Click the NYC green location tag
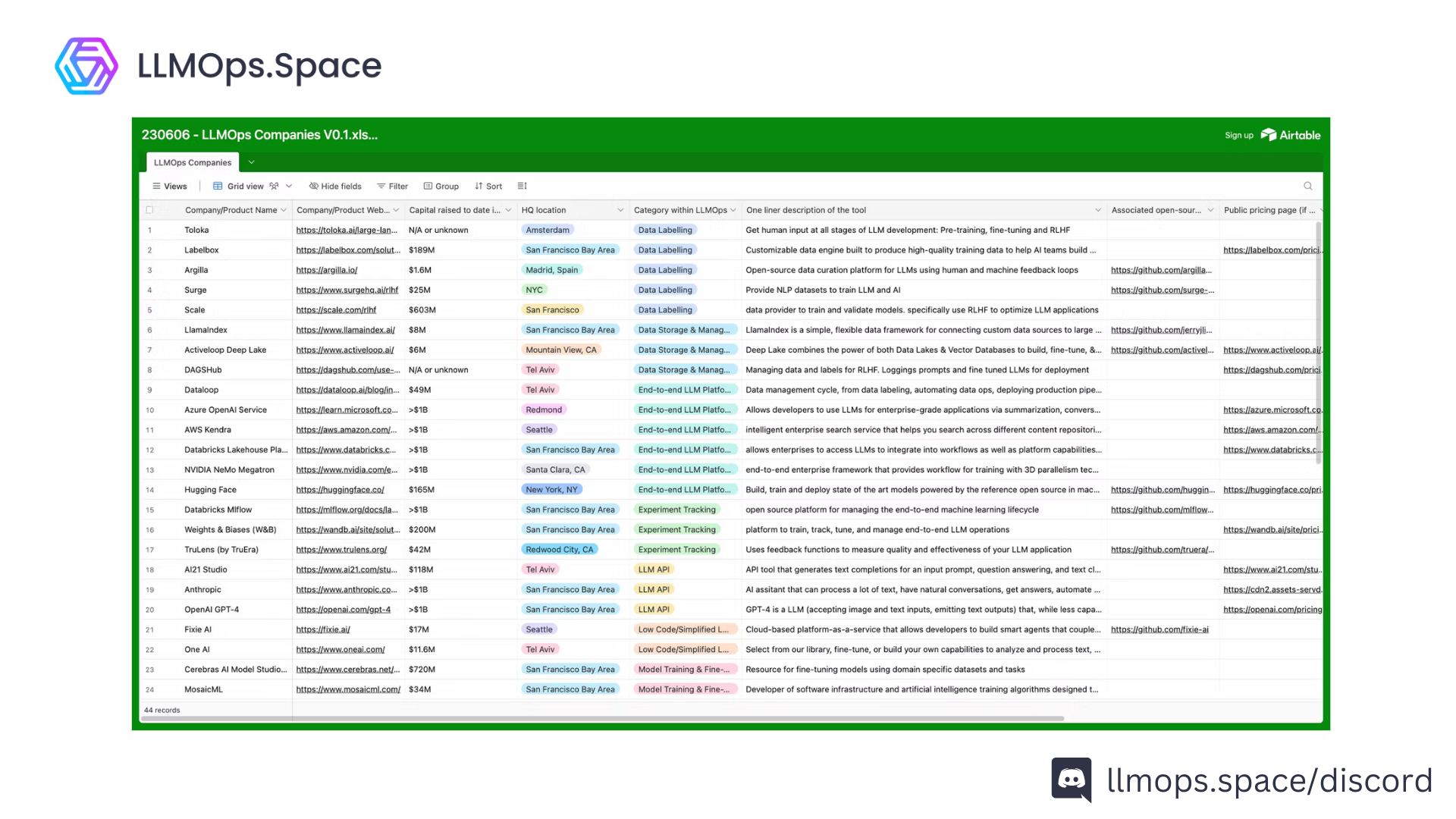 (x=535, y=290)
